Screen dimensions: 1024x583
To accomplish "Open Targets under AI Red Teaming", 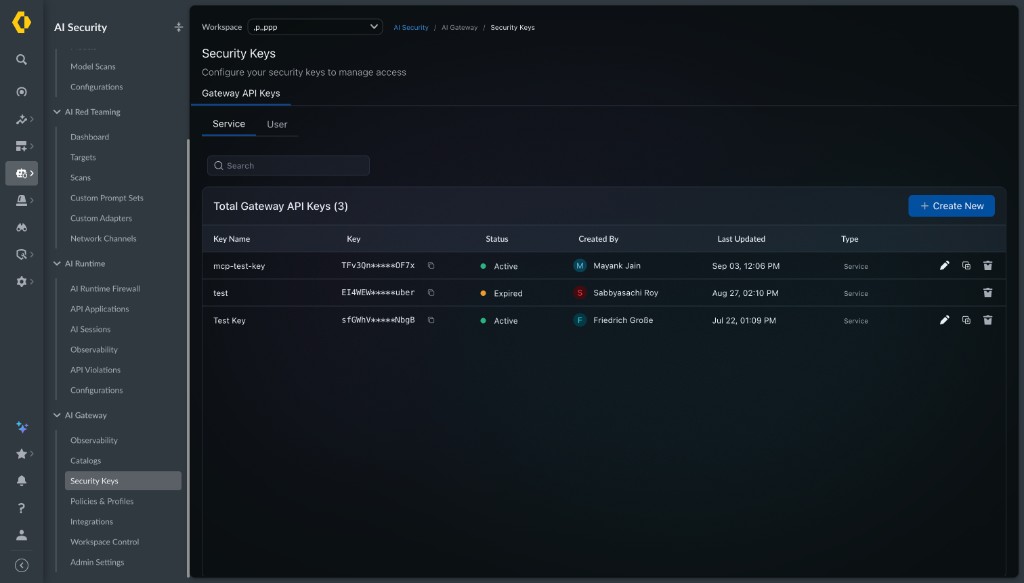I will [83, 157].
